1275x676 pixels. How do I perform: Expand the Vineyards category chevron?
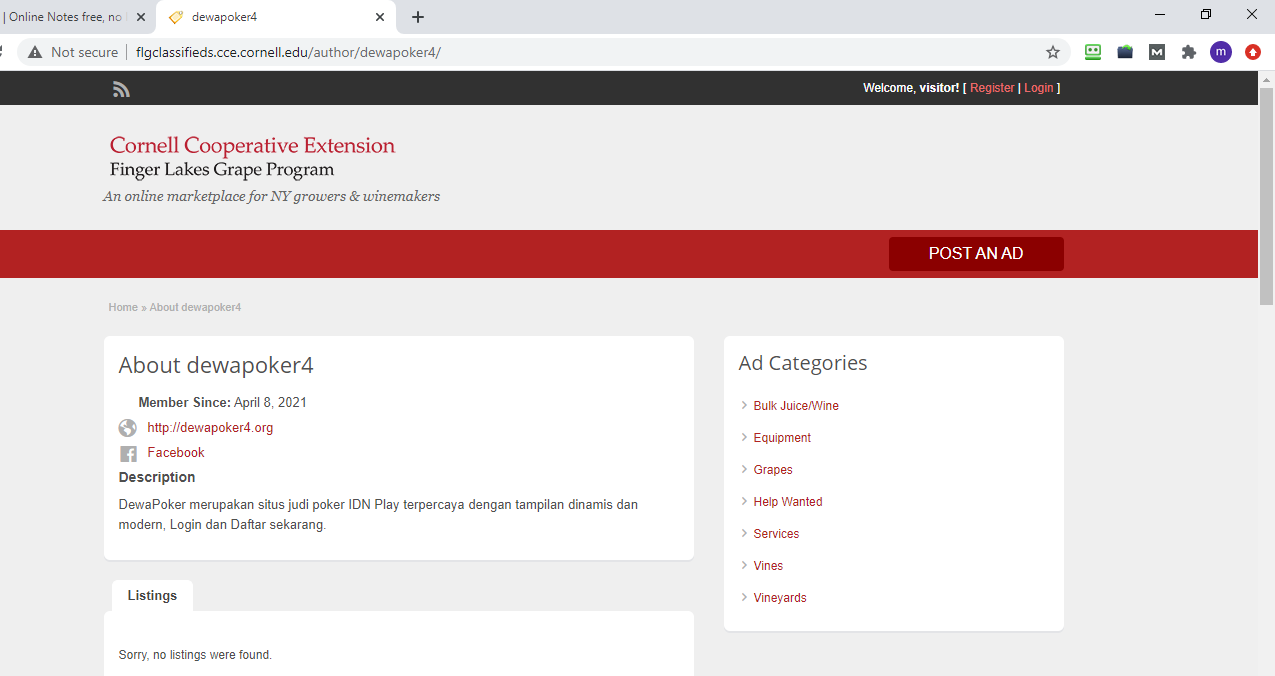[x=744, y=597]
